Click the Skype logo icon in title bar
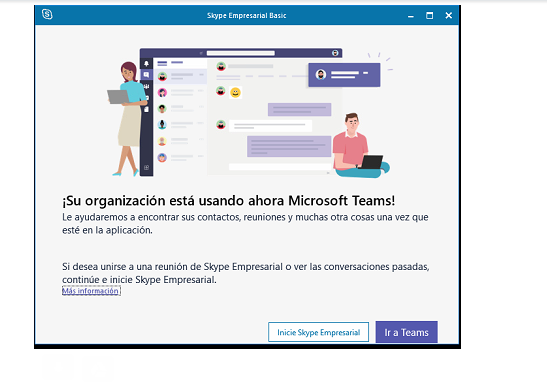This screenshot has height=385, width=547. 47,15
